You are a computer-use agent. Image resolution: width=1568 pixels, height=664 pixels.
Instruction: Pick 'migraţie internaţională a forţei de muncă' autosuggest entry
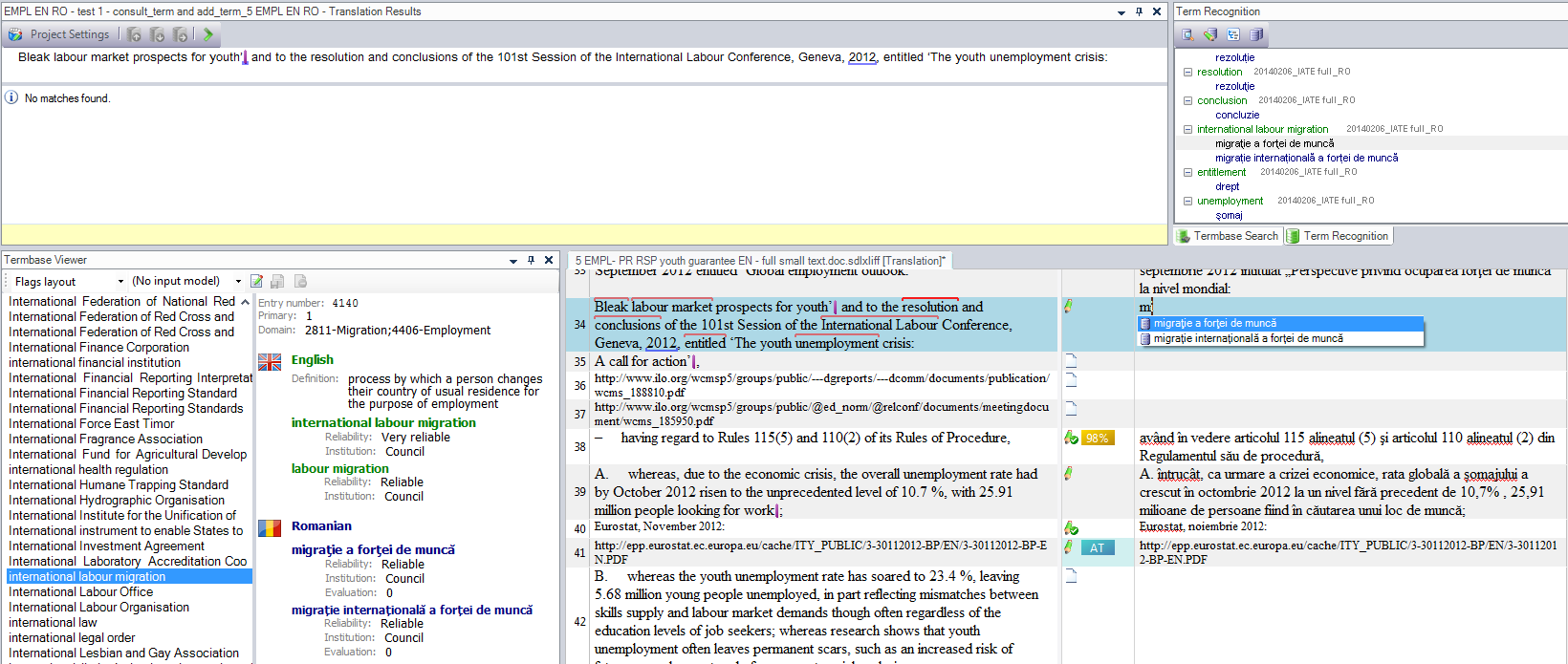tap(1281, 338)
